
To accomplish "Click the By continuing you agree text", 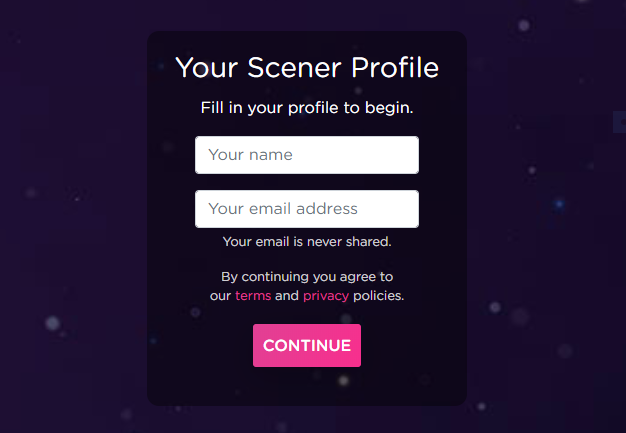I will click(x=307, y=277).
